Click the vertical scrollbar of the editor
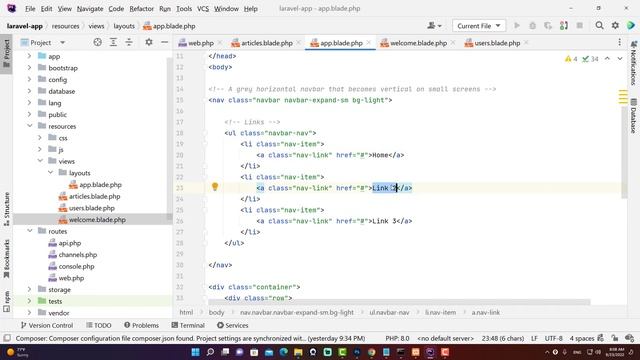This screenshot has width=640, height=360. 624,152
